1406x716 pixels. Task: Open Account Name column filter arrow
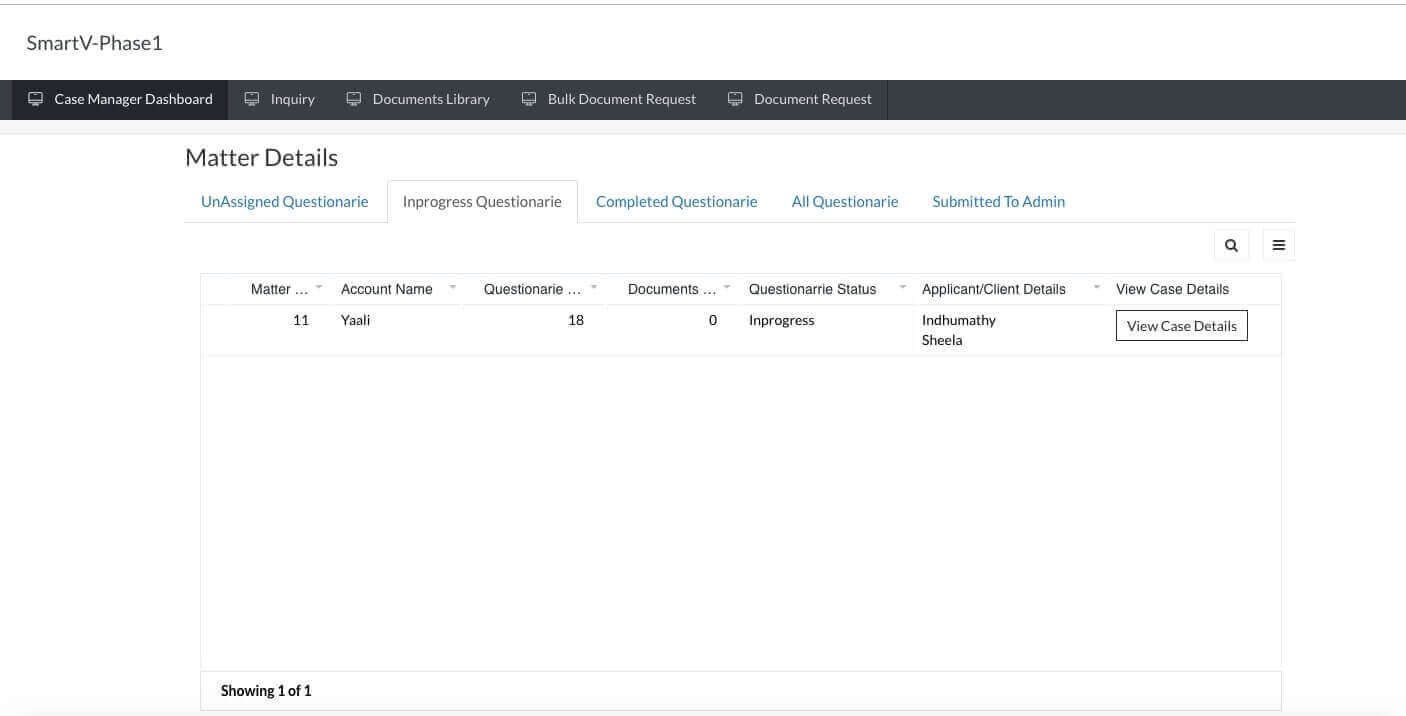coord(452,287)
